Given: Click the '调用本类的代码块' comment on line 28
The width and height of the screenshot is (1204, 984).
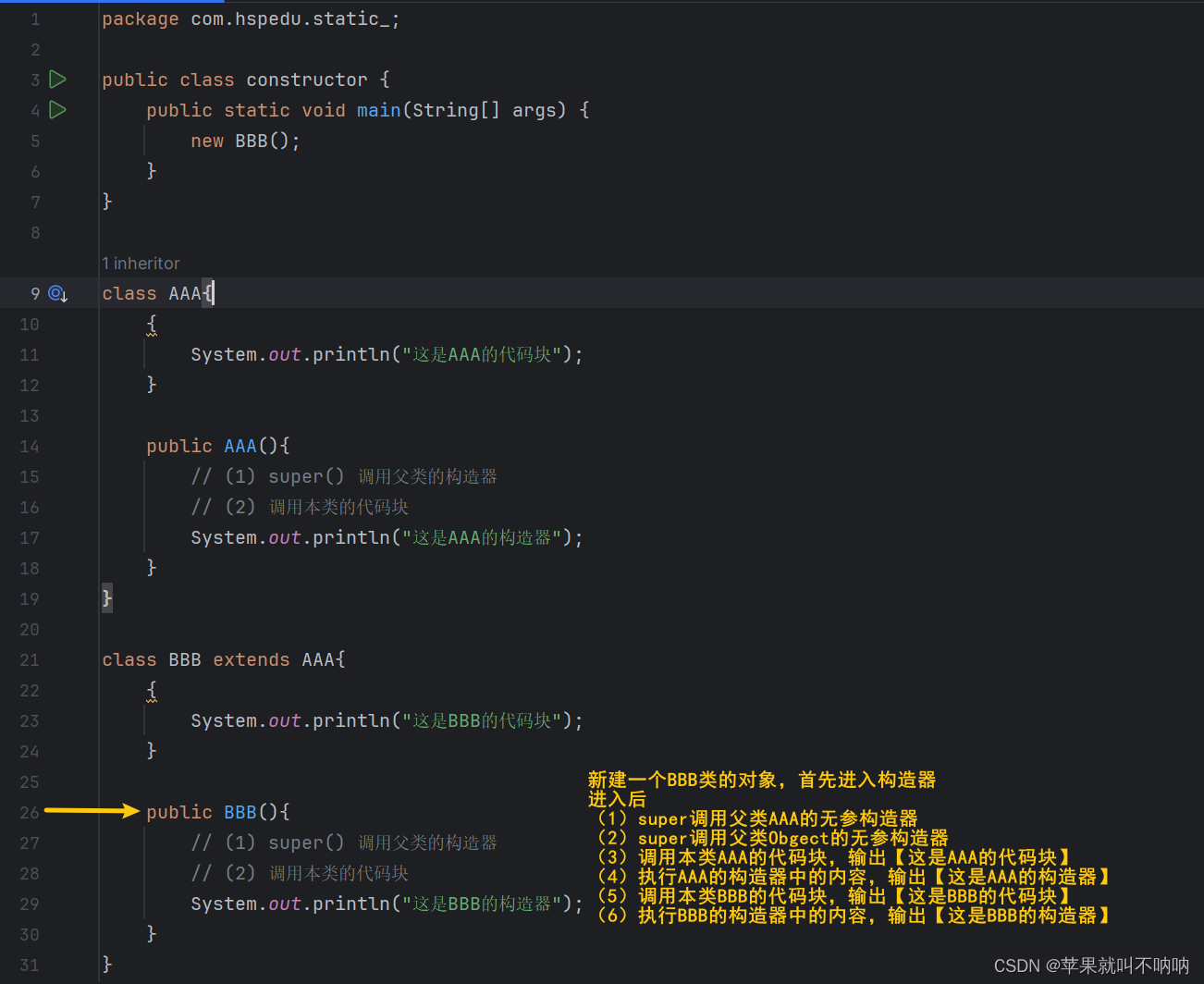Looking at the screenshot, I should 300,873.
